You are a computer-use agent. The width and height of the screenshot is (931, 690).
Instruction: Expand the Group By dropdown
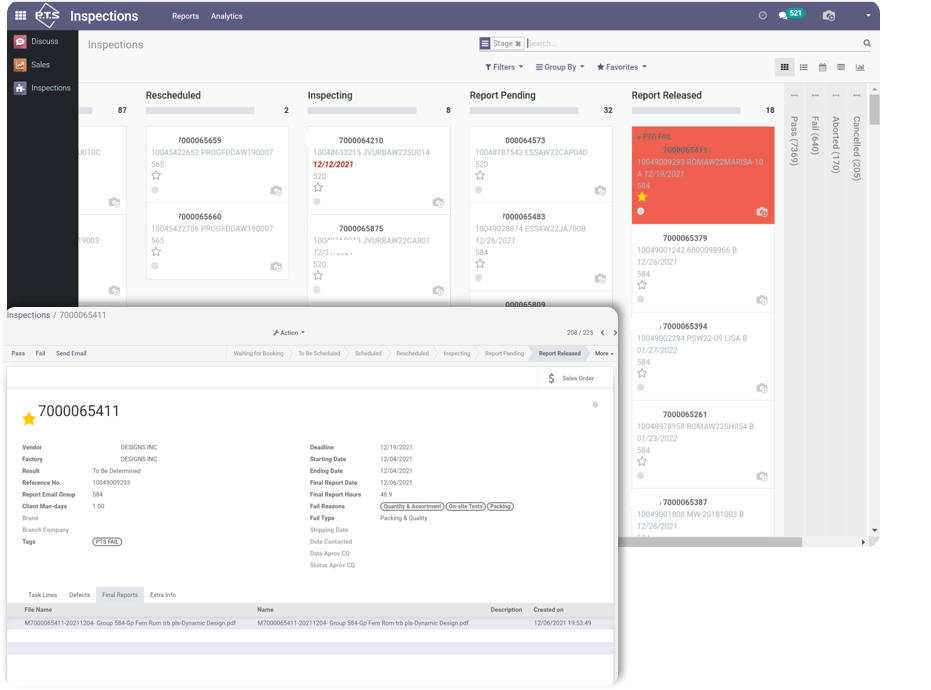click(560, 67)
